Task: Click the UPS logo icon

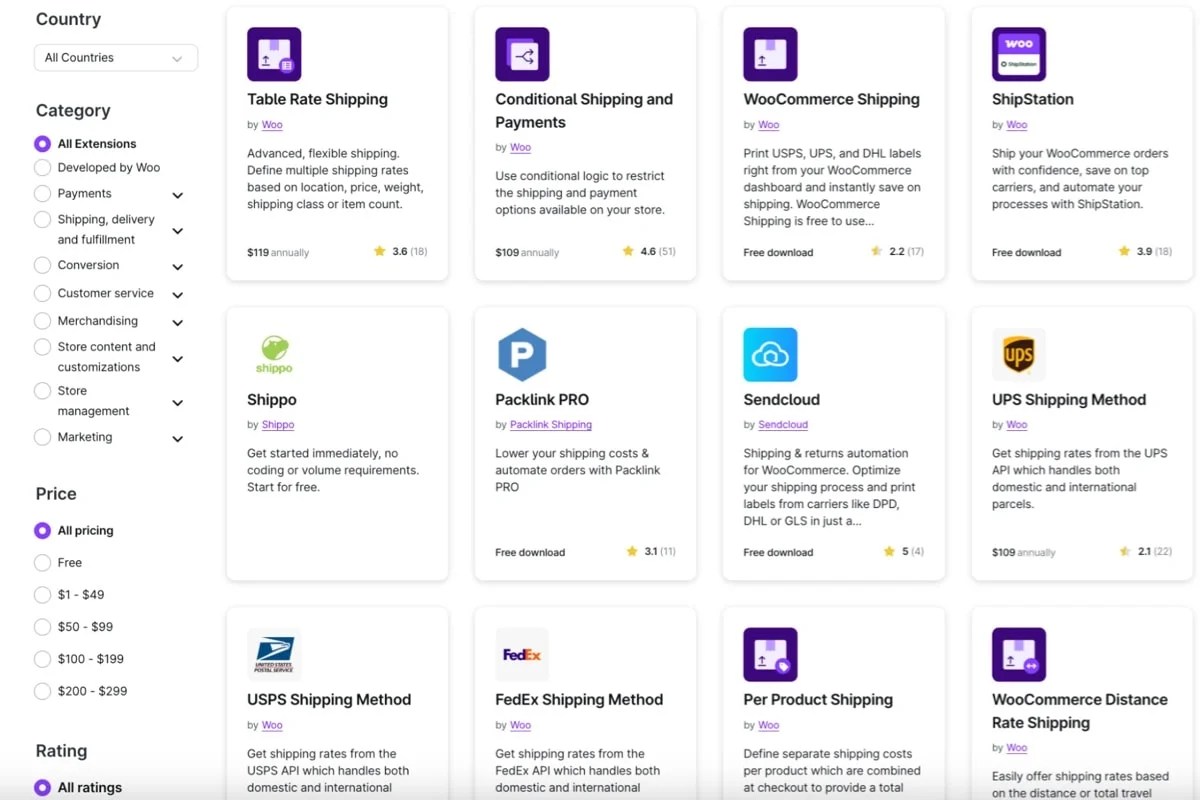Action: pyautogui.click(x=1018, y=354)
